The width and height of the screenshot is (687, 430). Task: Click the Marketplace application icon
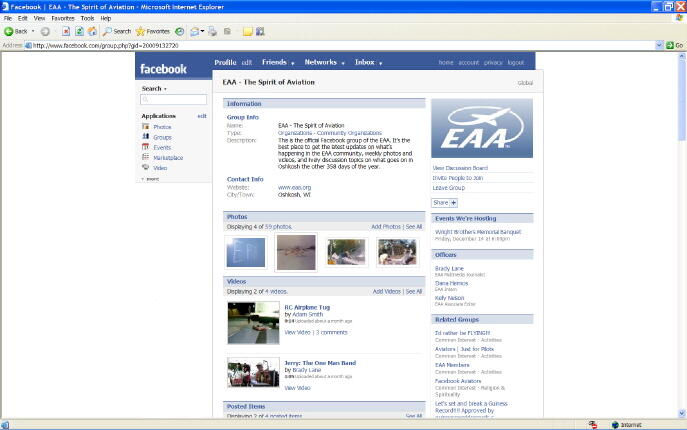click(145, 157)
